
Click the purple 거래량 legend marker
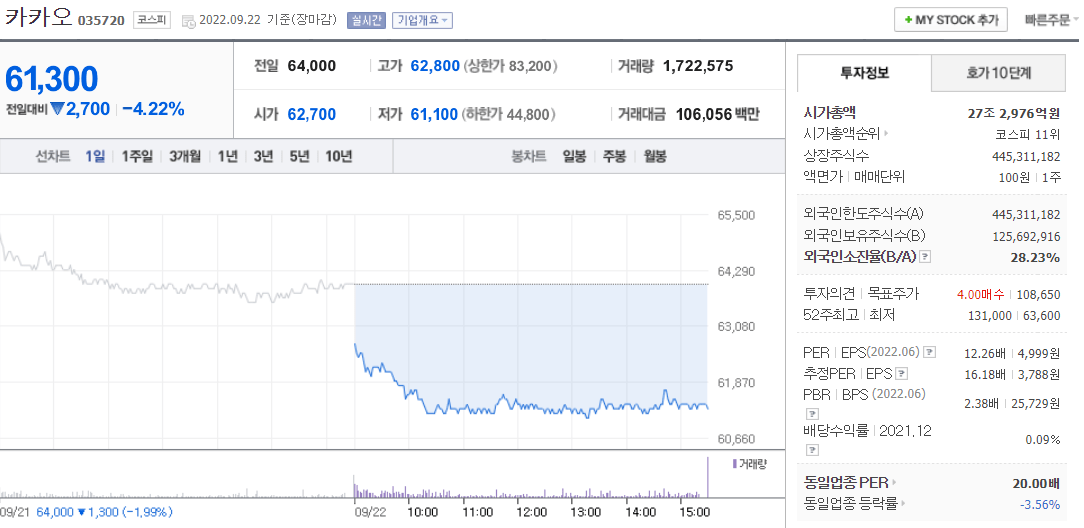pyautogui.click(x=734, y=463)
